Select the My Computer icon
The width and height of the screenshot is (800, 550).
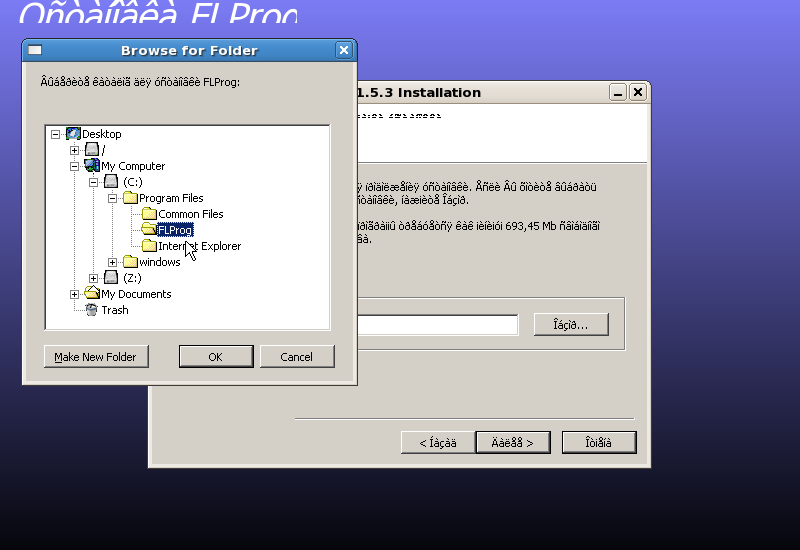pos(92,166)
